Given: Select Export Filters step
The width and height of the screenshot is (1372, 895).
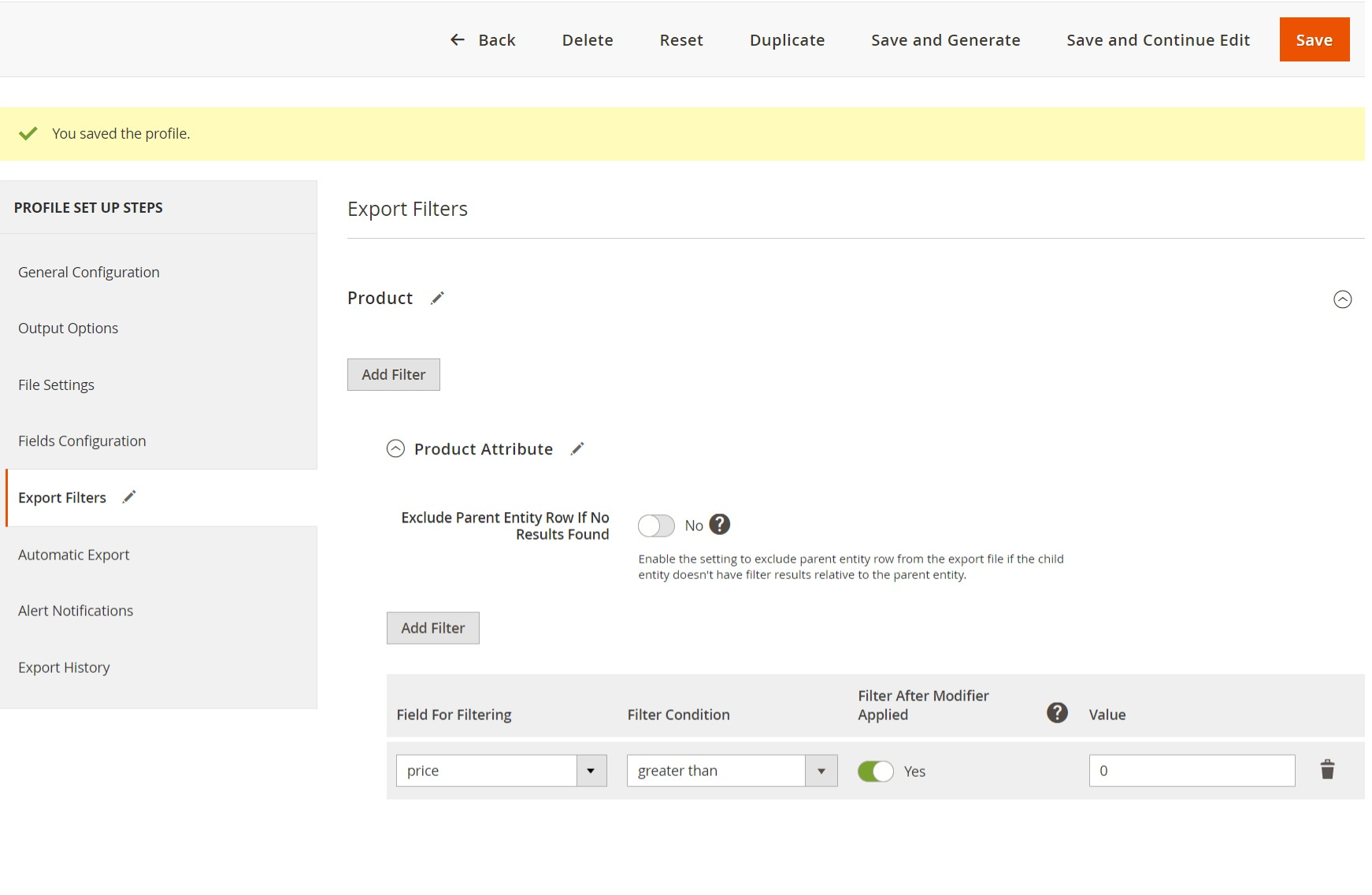Looking at the screenshot, I should pyautogui.click(x=62, y=497).
